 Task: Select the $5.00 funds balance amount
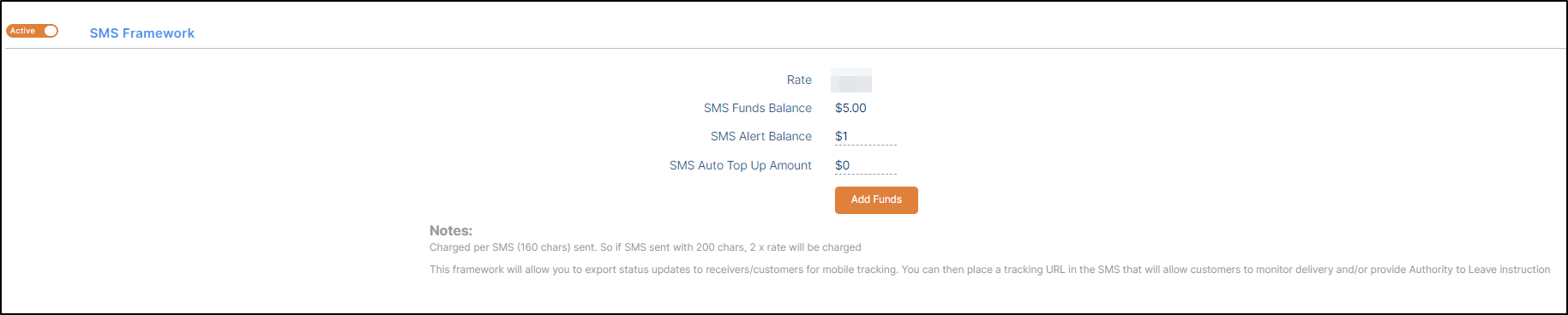(850, 108)
